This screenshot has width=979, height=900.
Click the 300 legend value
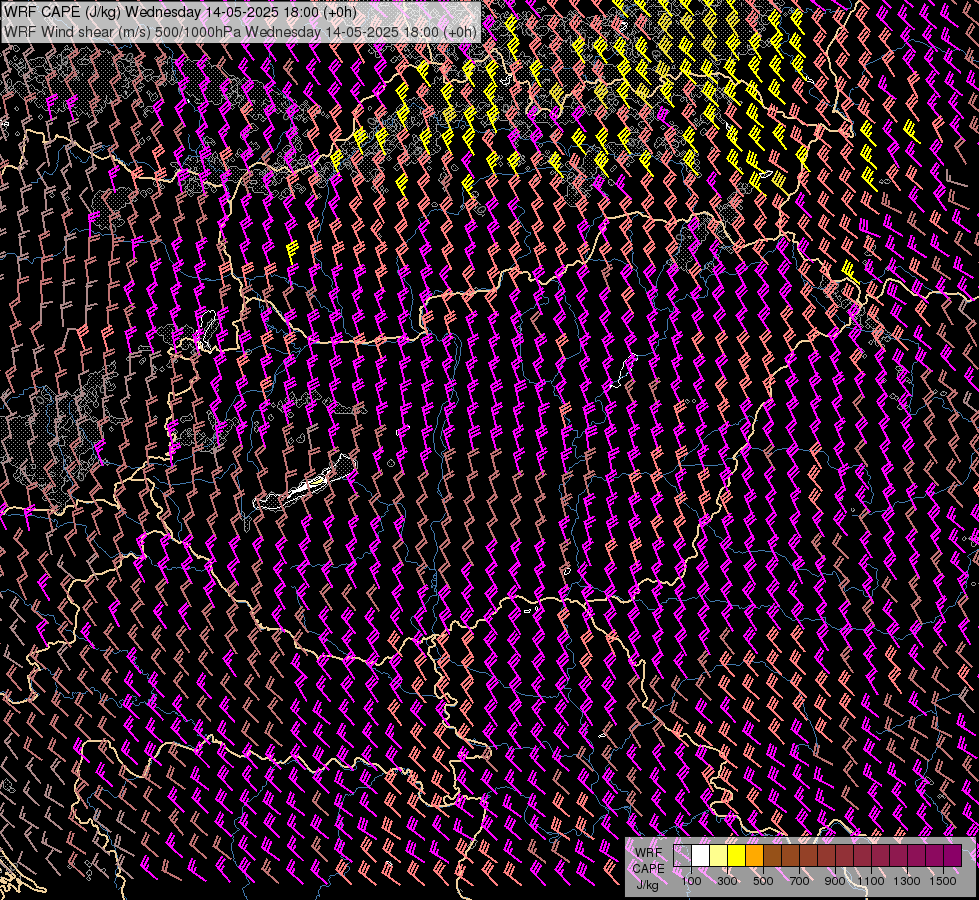coord(727,881)
